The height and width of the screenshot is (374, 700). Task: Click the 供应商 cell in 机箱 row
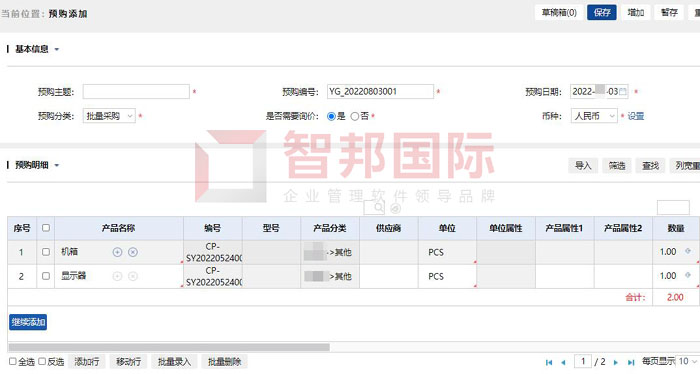tap(388, 252)
